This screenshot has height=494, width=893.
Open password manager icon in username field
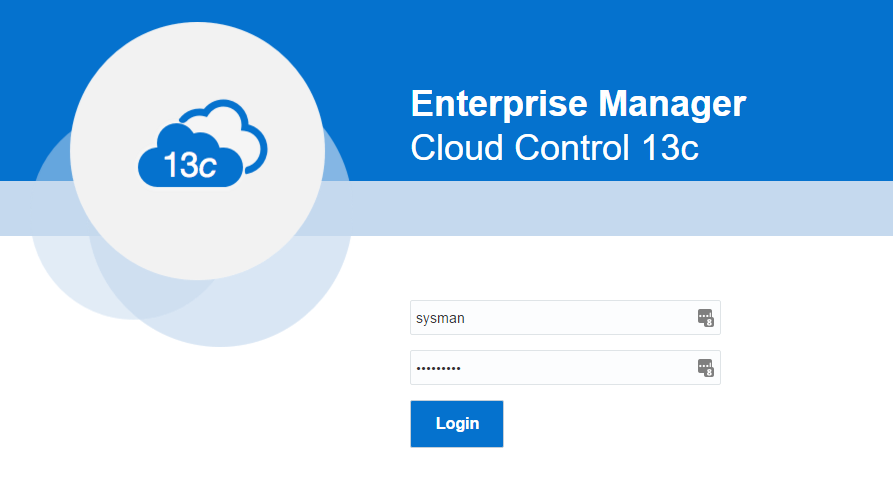(706, 317)
